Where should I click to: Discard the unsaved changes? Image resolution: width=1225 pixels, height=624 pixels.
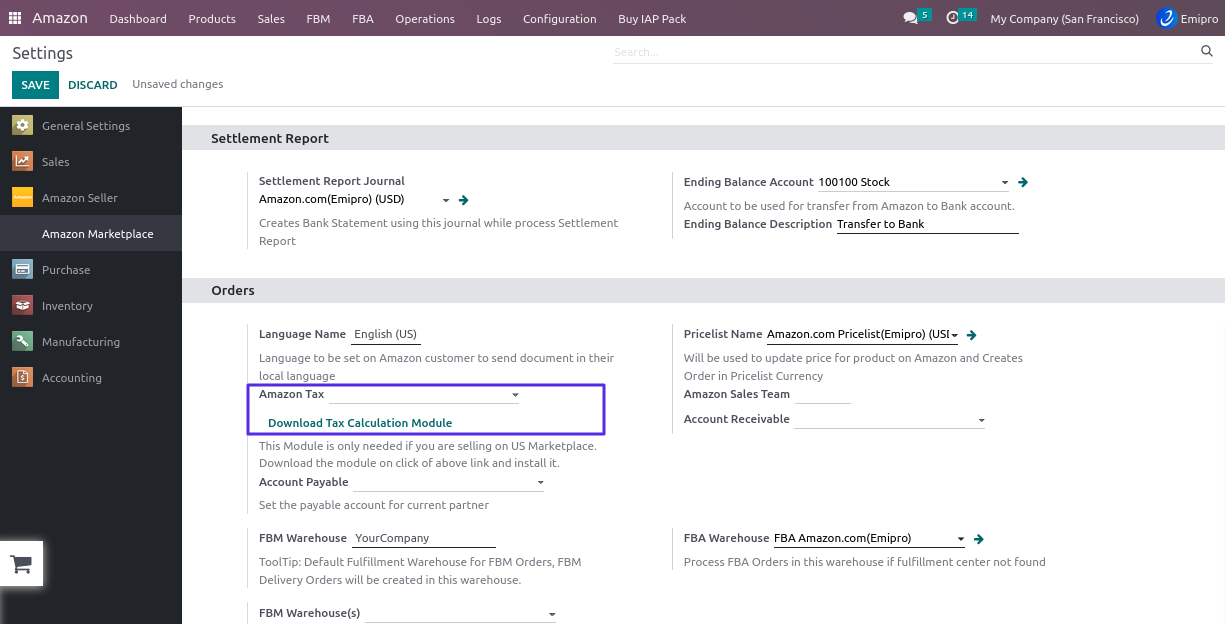tap(93, 85)
